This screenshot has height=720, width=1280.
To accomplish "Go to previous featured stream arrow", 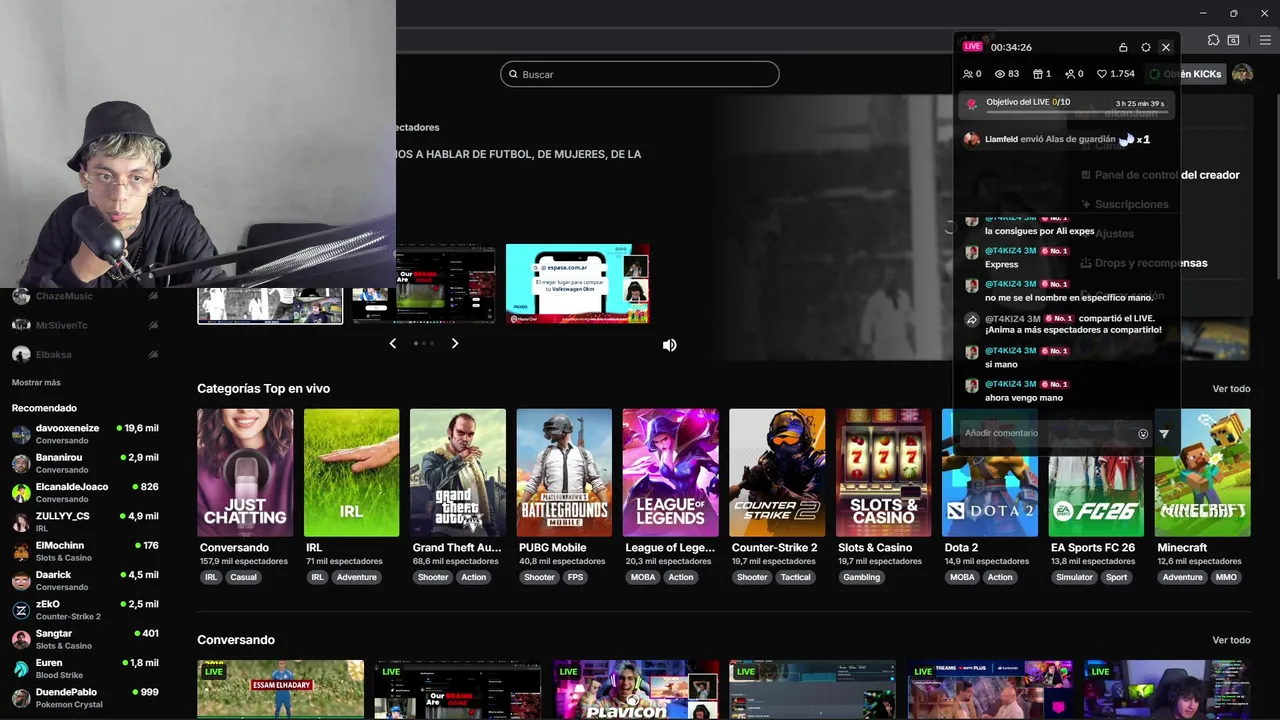I will pyautogui.click(x=393, y=343).
